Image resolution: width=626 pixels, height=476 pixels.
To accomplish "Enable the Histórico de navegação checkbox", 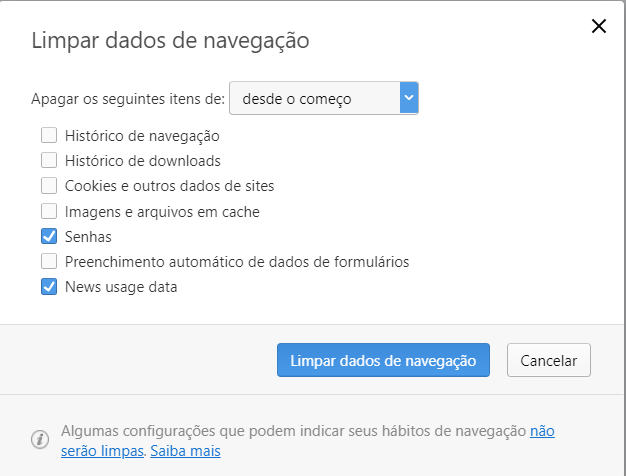I will pyautogui.click(x=49, y=135).
